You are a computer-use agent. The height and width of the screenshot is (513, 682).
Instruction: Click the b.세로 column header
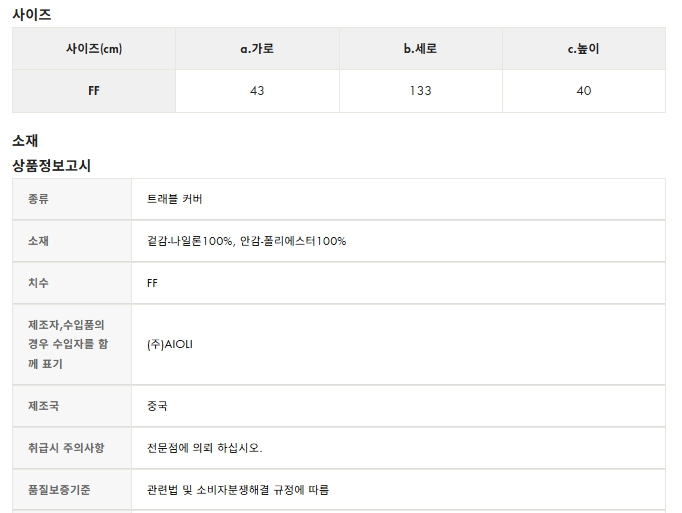click(x=421, y=48)
